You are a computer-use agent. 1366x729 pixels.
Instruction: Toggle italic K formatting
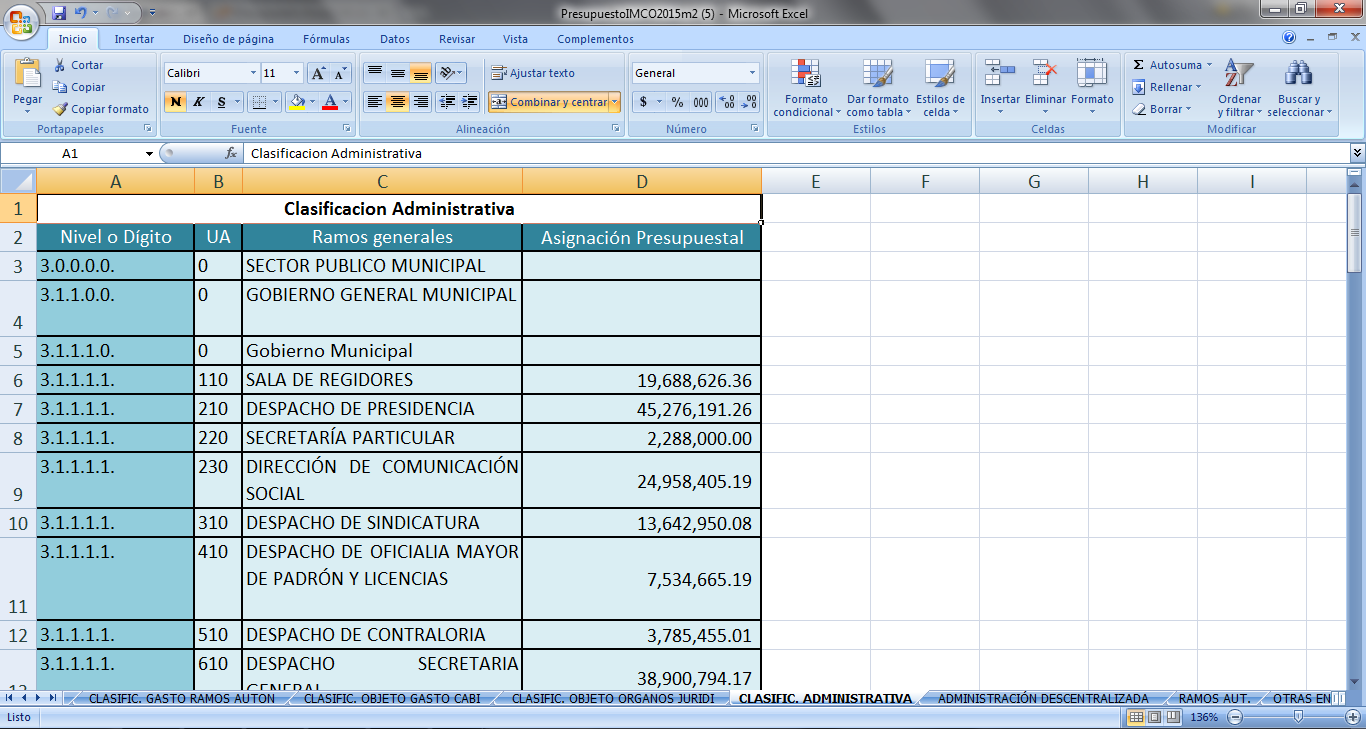coord(198,102)
